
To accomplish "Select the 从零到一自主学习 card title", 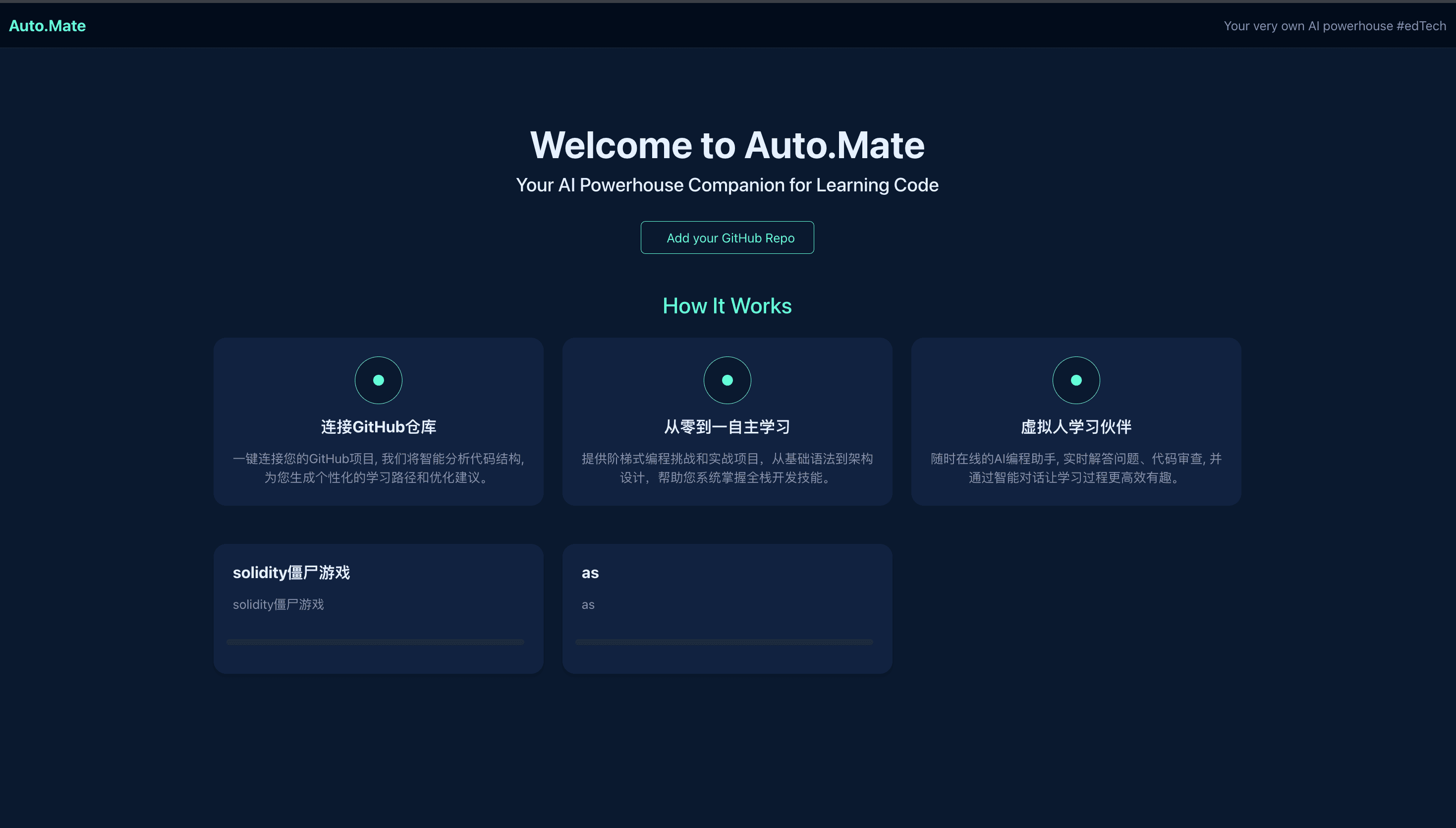I will coord(727,427).
